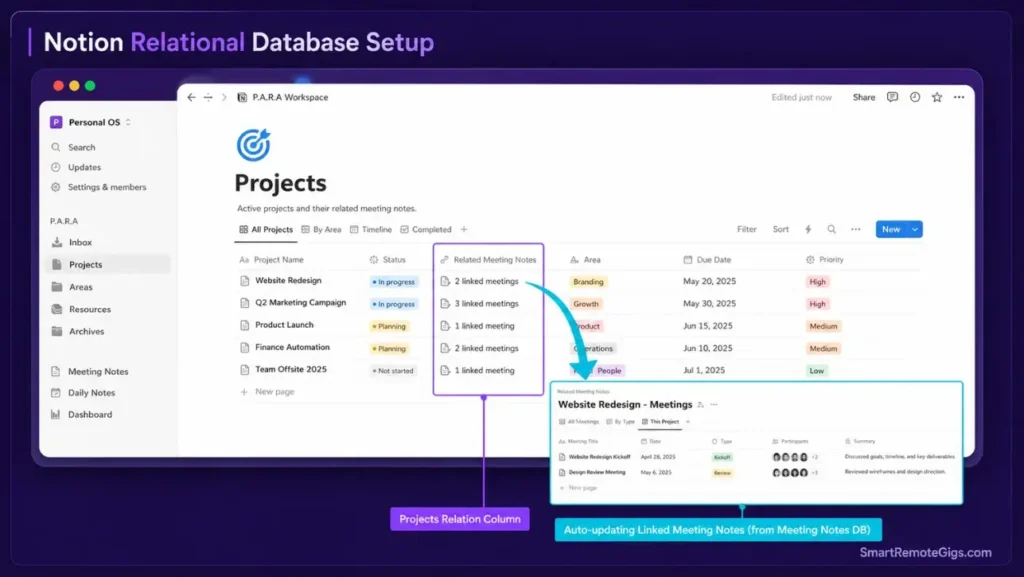Click the Not started status tag

pos(393,371)
